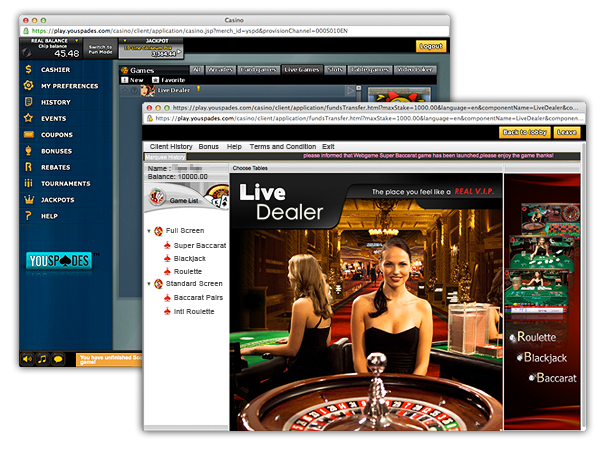Screen dimensions: 607x450
Task: Click the Full Screen chip icon
Action: point(158,231)
